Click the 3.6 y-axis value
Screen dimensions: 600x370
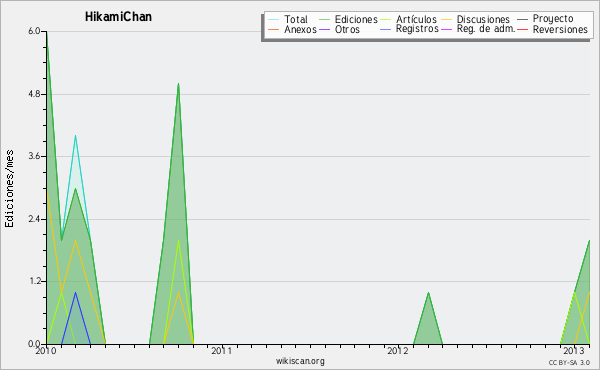click(34, 156)
